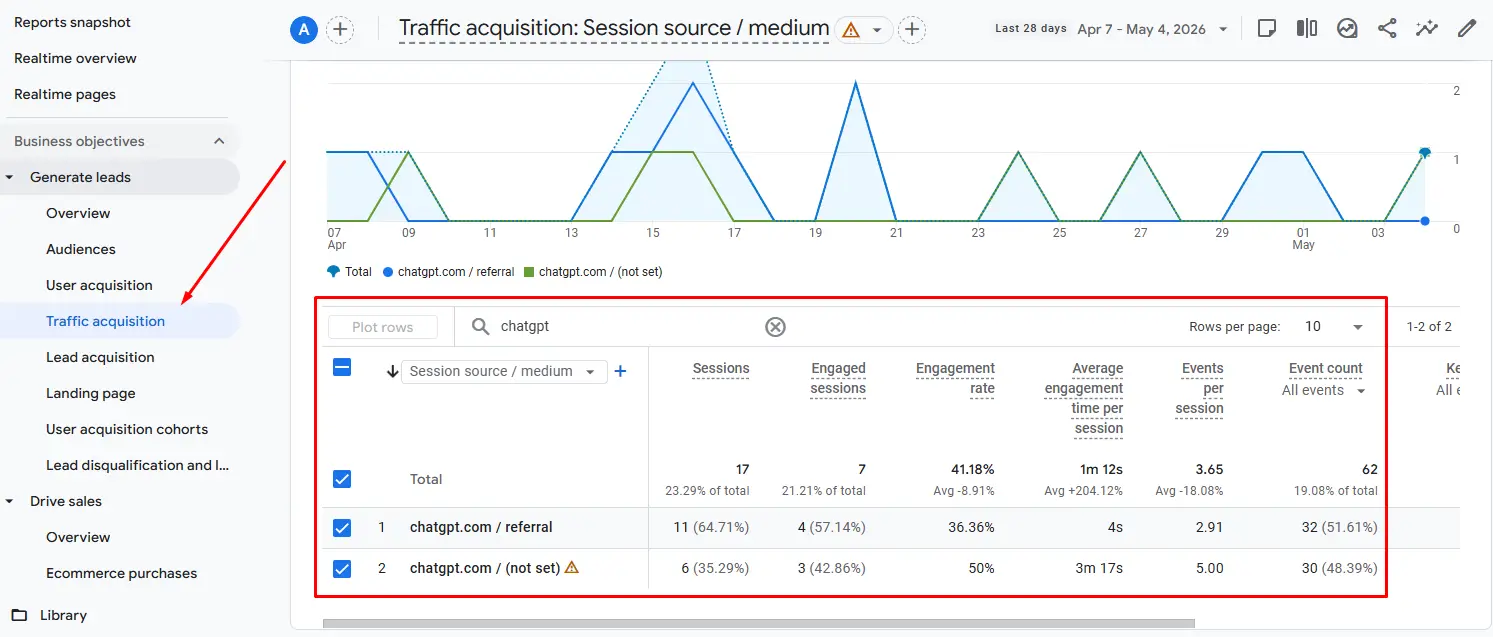
Task: Sort by the Sessions column header
Action: click(721, 368)
